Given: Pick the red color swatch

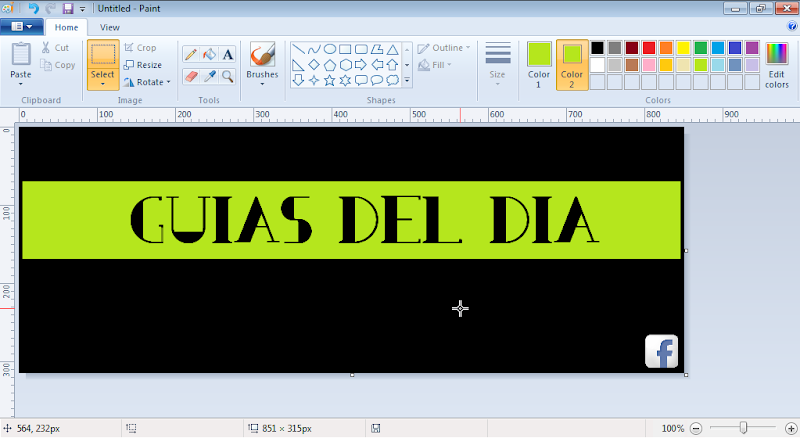Looking at the screenshot, I should click(649, 48).
